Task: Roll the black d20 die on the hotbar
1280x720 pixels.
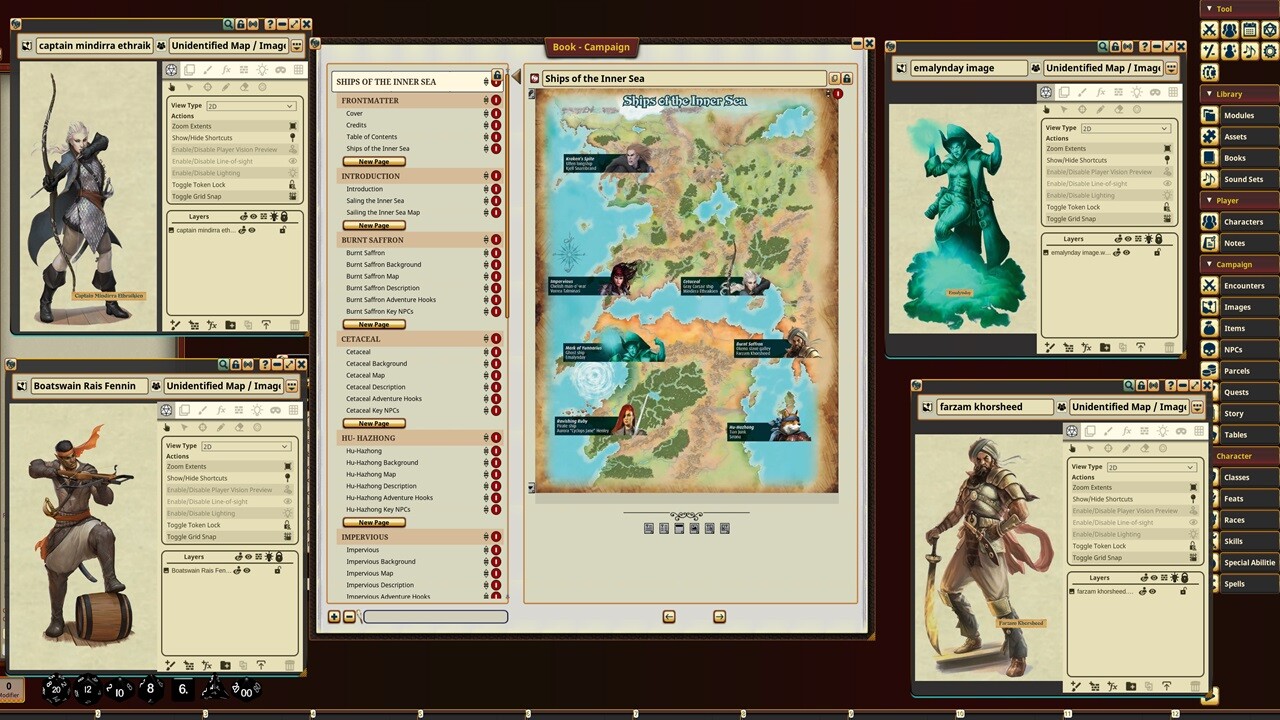Action: coord(55,689)
